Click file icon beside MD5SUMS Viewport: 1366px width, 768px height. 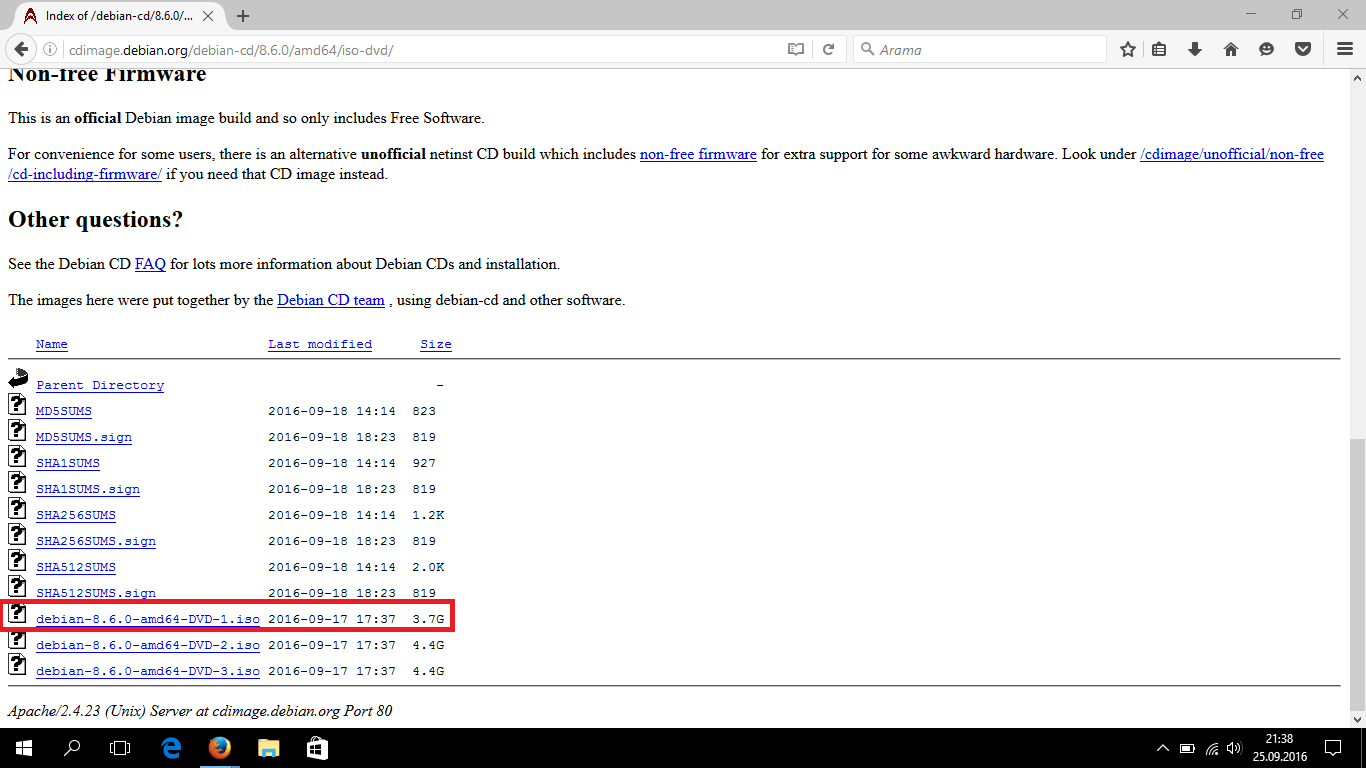[17, 404]
